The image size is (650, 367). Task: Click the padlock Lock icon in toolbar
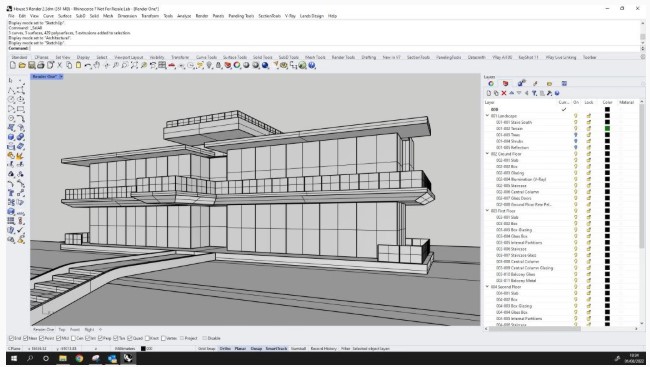(218, 65)
